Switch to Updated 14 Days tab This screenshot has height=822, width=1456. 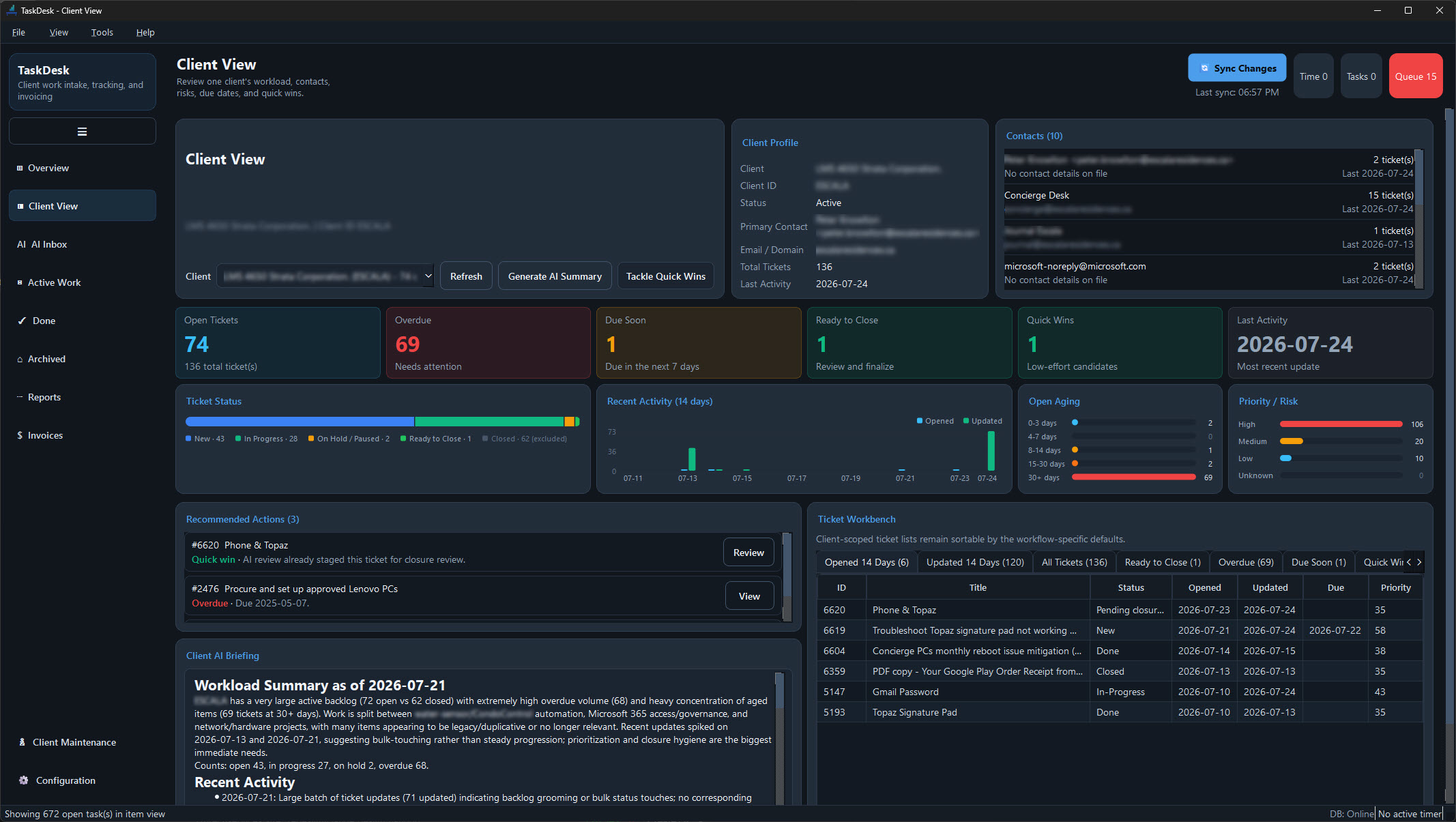pyautogui.click(x=975, y=563)
